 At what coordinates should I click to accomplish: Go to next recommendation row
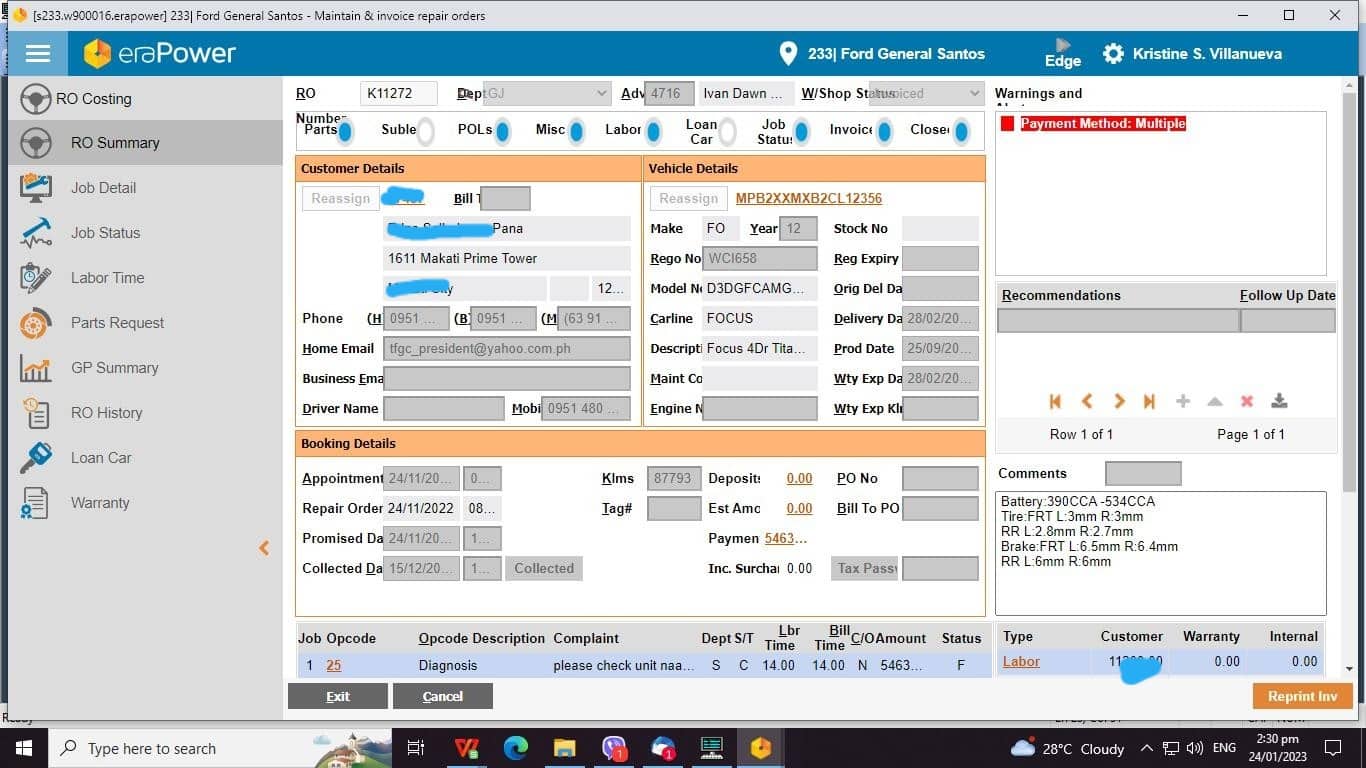pos(1119,401)
